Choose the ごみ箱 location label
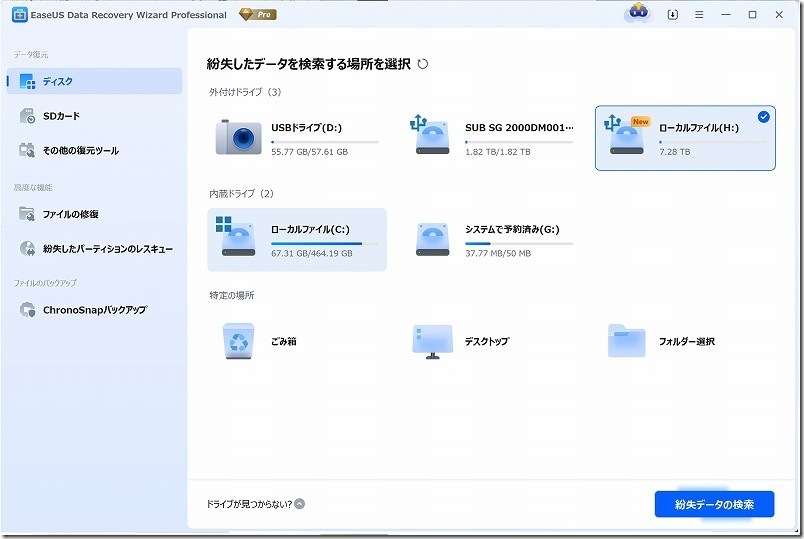This screenshot has height=539, width=804. 284,342
